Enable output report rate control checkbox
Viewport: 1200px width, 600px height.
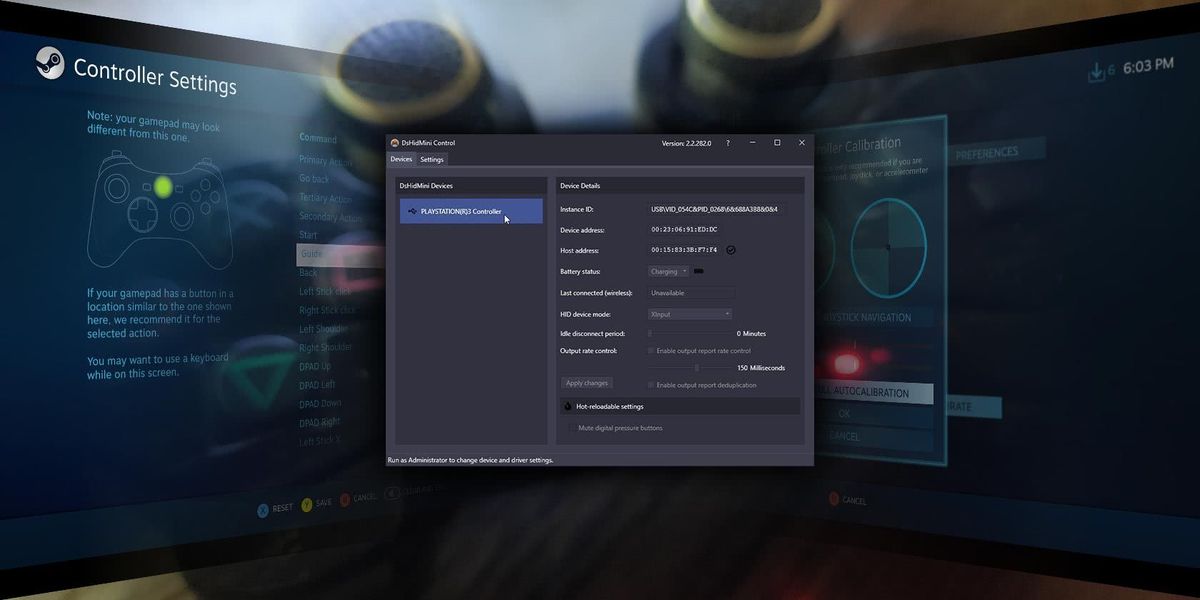651,351
